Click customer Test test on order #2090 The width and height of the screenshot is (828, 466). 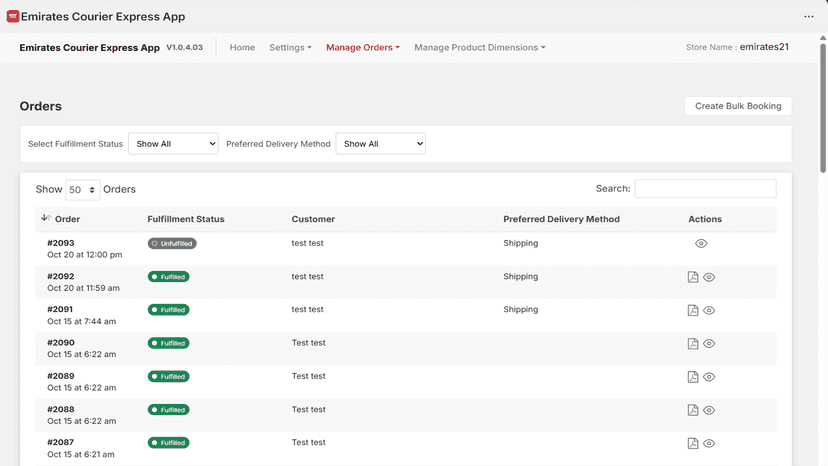(x=308, y=343)
